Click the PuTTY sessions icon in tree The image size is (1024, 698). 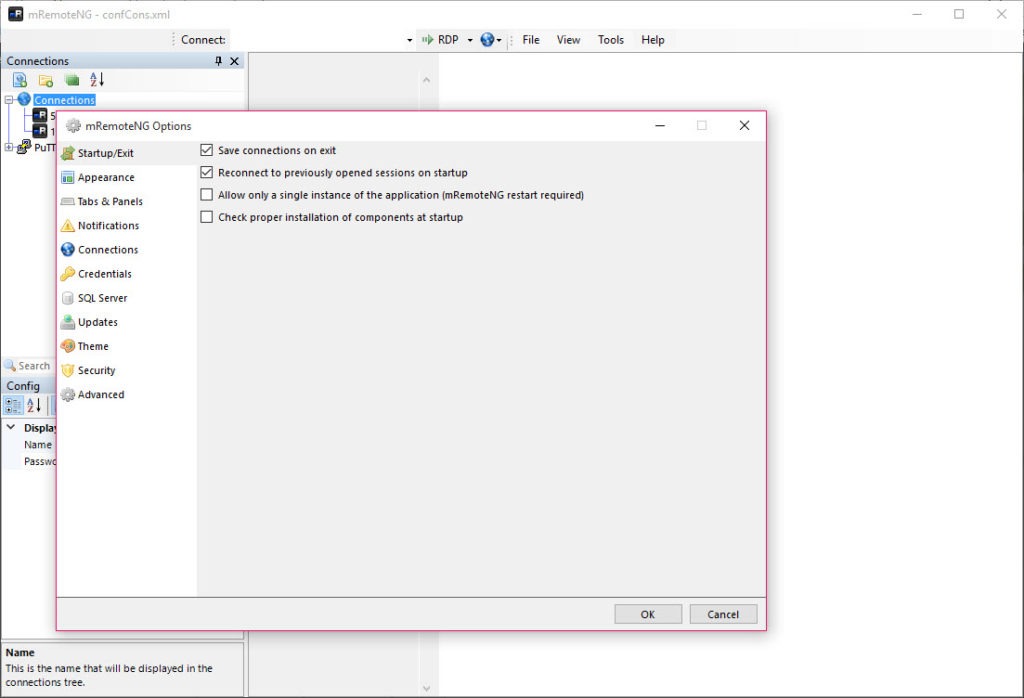coord(24,147)
